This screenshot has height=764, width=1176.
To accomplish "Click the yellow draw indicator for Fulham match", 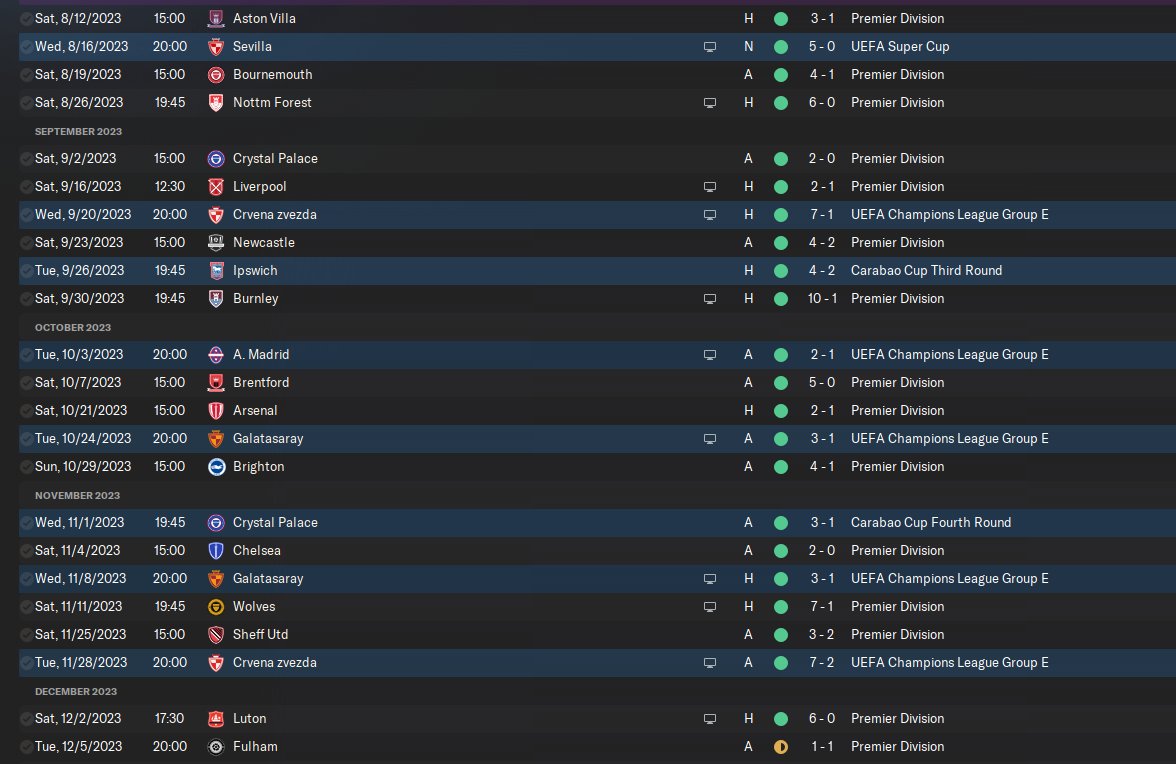I will coord(780,746).
